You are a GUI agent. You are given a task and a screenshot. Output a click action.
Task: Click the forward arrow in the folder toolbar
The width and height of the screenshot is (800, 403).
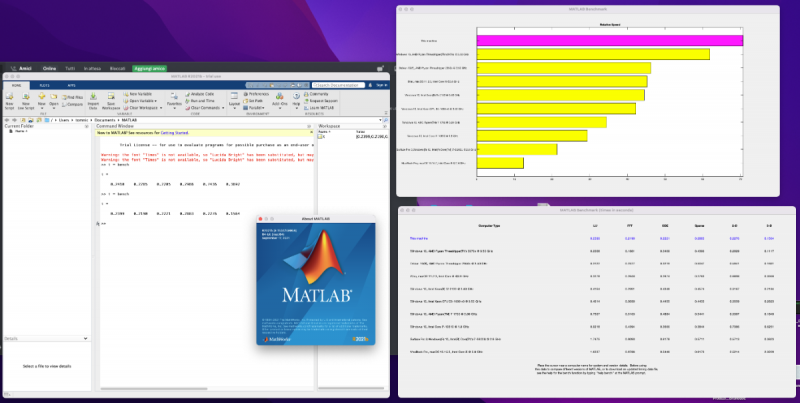click(14, 120)
